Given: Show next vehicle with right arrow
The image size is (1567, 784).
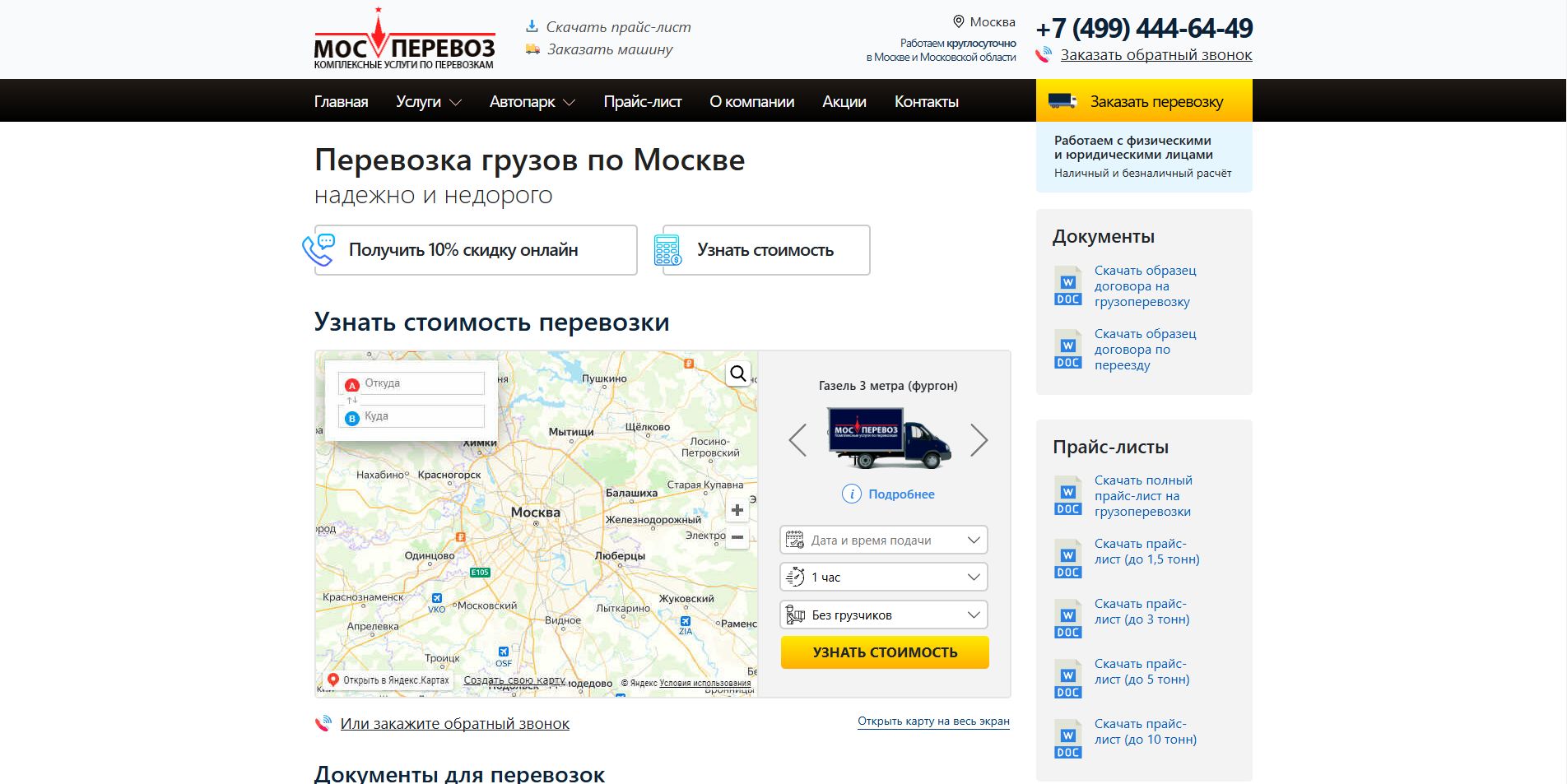Looking at the screenshot, I should pyautogui.click(x=979, y=440).
